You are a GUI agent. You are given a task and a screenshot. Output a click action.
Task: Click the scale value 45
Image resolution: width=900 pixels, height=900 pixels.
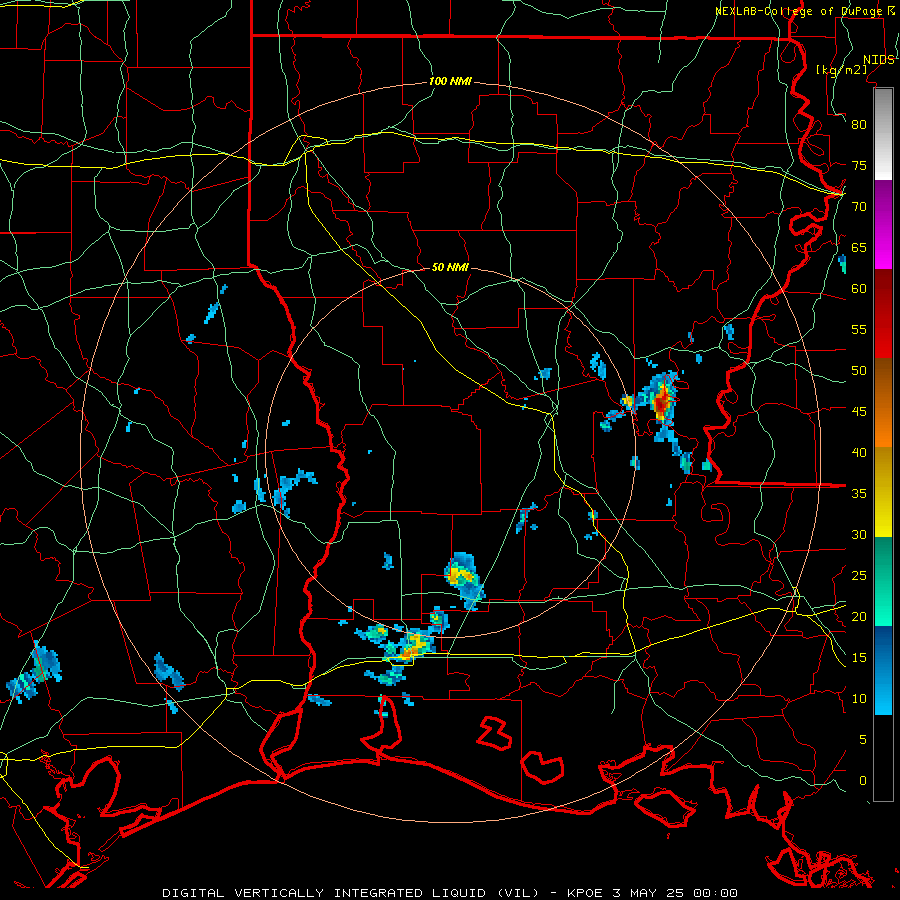tap(859, 412)
